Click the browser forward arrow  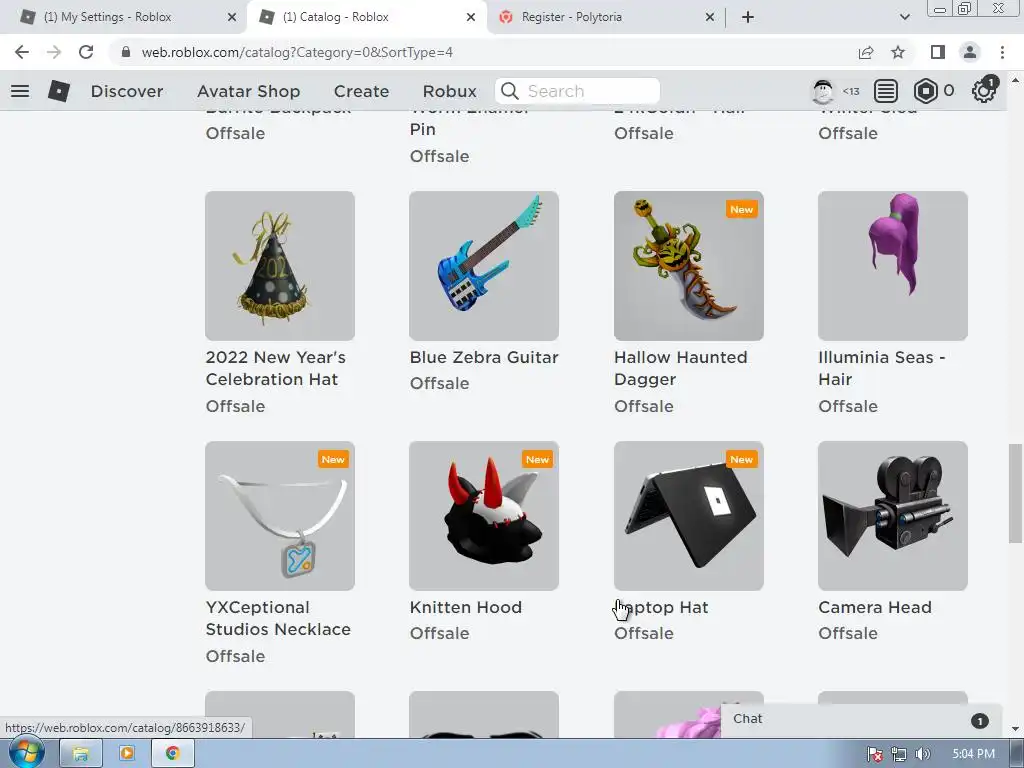tap(54, 52)
